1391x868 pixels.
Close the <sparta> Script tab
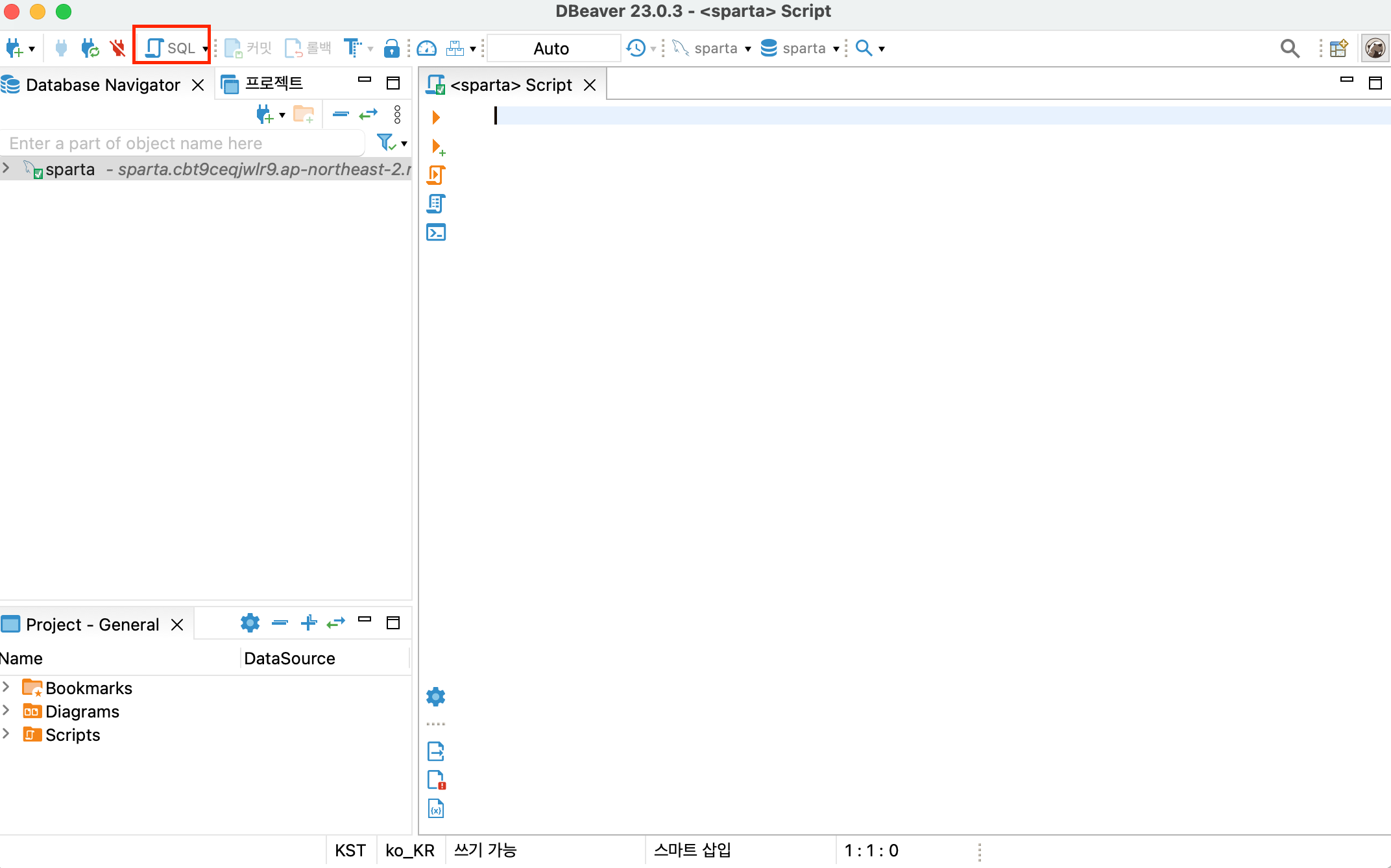(x=590, y=85)
